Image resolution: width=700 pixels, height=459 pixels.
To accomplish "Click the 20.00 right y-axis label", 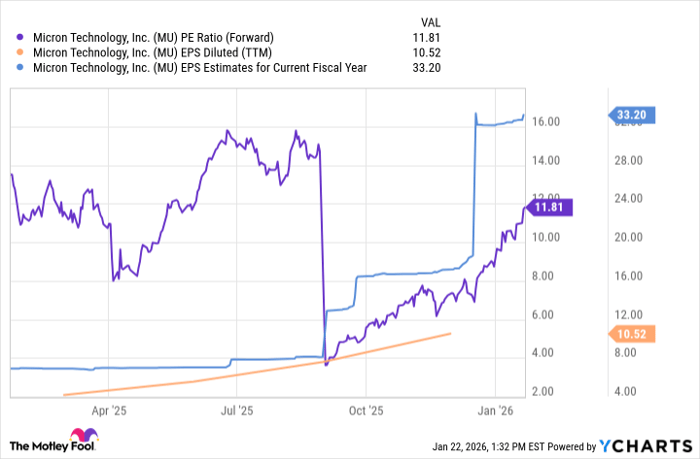I will click(629, 237).
